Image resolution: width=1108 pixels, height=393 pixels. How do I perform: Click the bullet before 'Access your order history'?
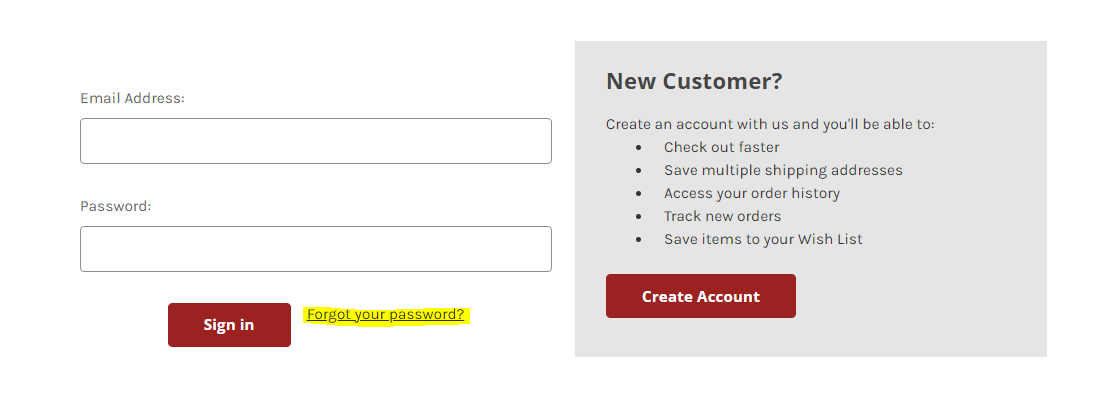pos(639,194)
